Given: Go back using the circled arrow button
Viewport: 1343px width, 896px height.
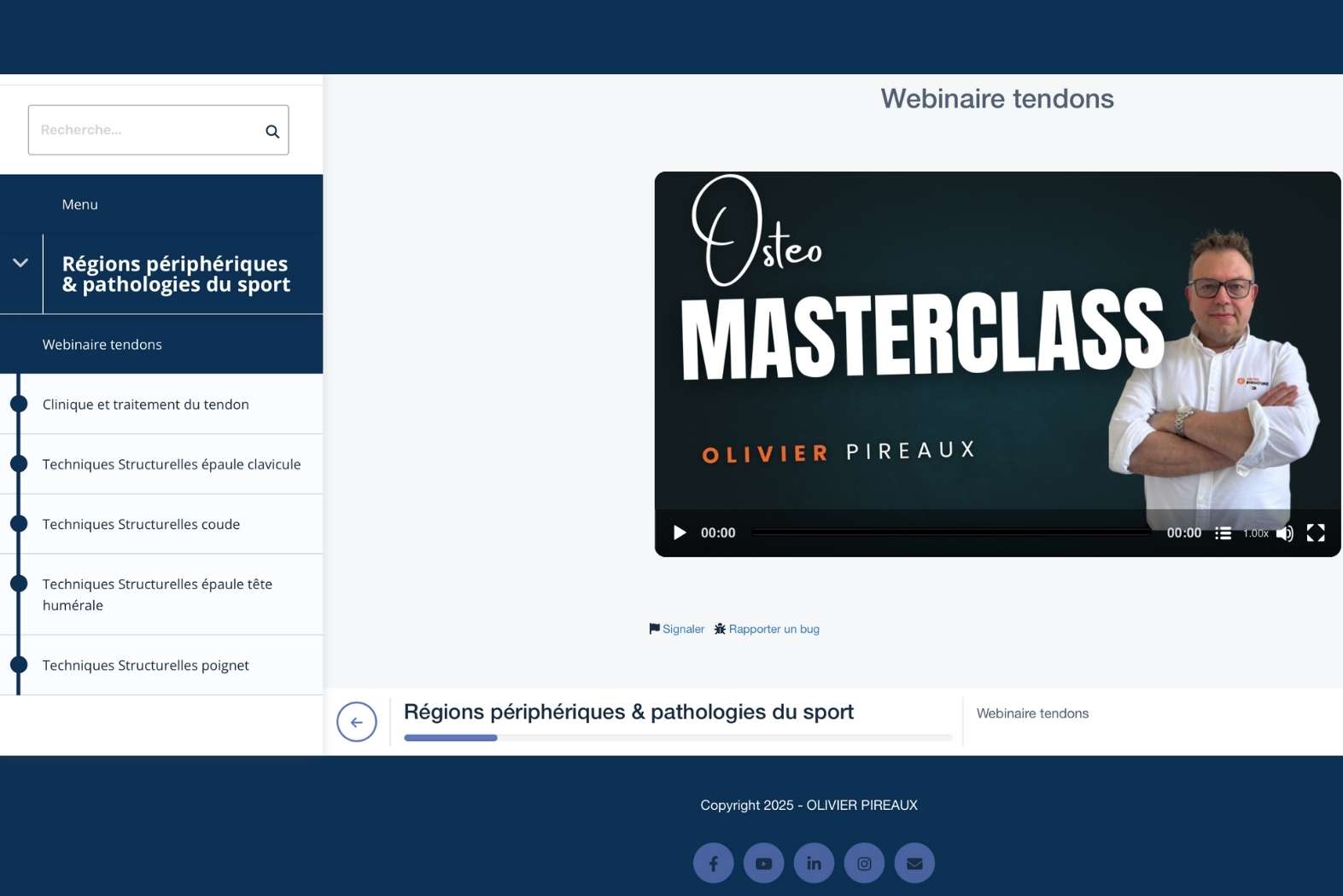Looking at the screenshot, I should coord(357,722).
